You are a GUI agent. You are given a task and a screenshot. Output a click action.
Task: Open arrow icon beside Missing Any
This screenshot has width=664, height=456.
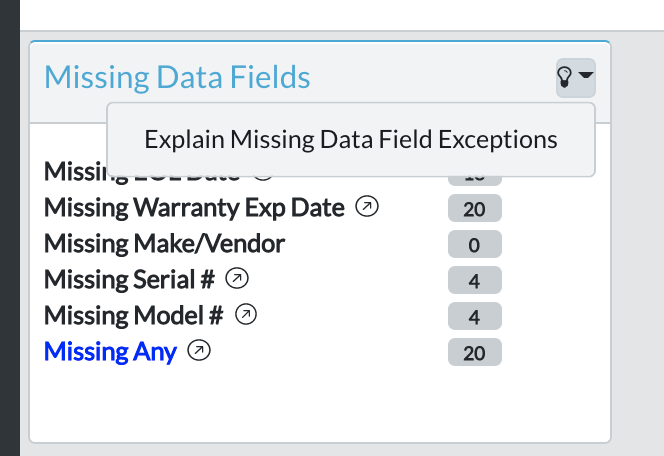coord(200,351)
